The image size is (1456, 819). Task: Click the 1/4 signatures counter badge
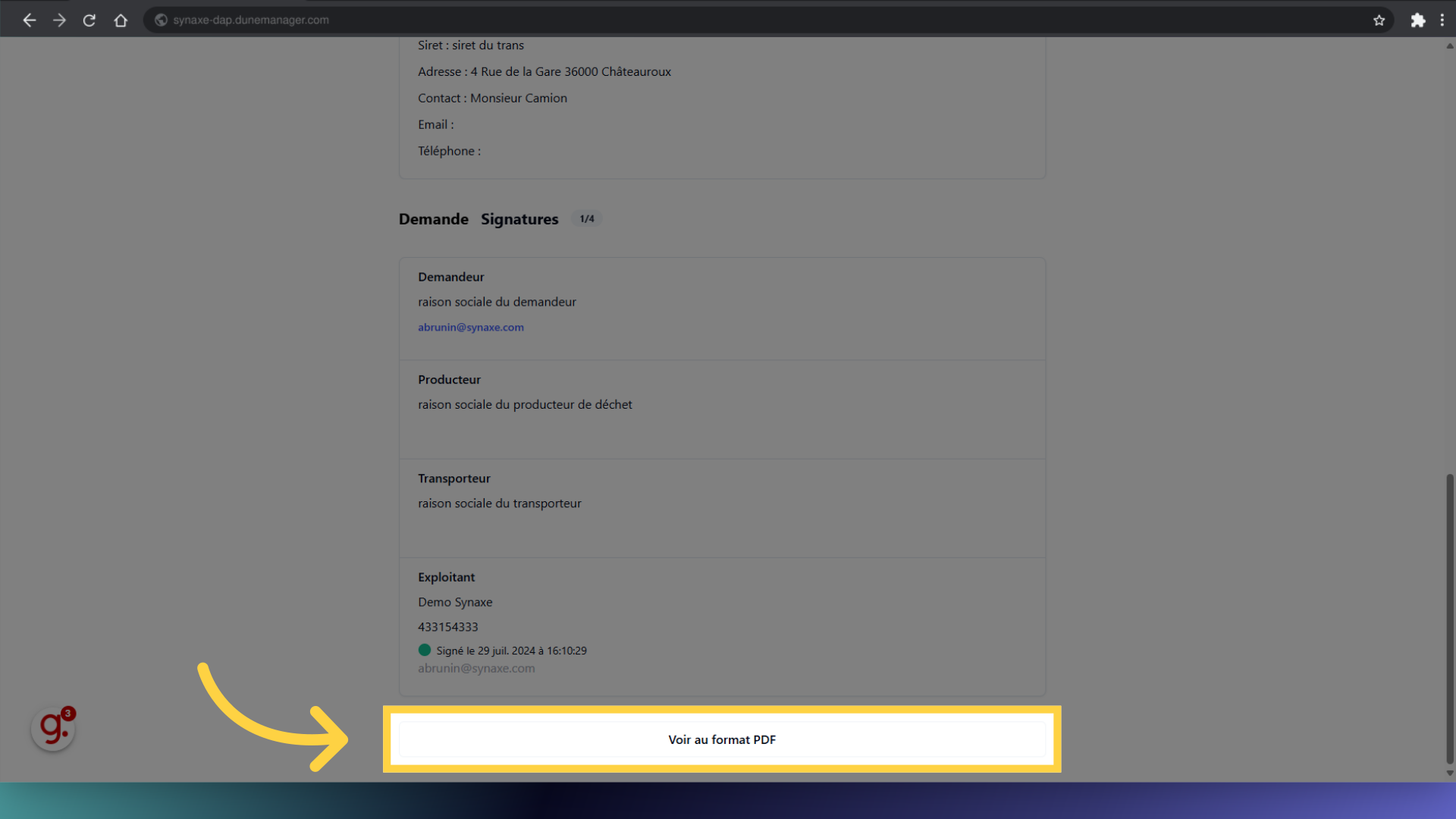click(x=586, y=218)
